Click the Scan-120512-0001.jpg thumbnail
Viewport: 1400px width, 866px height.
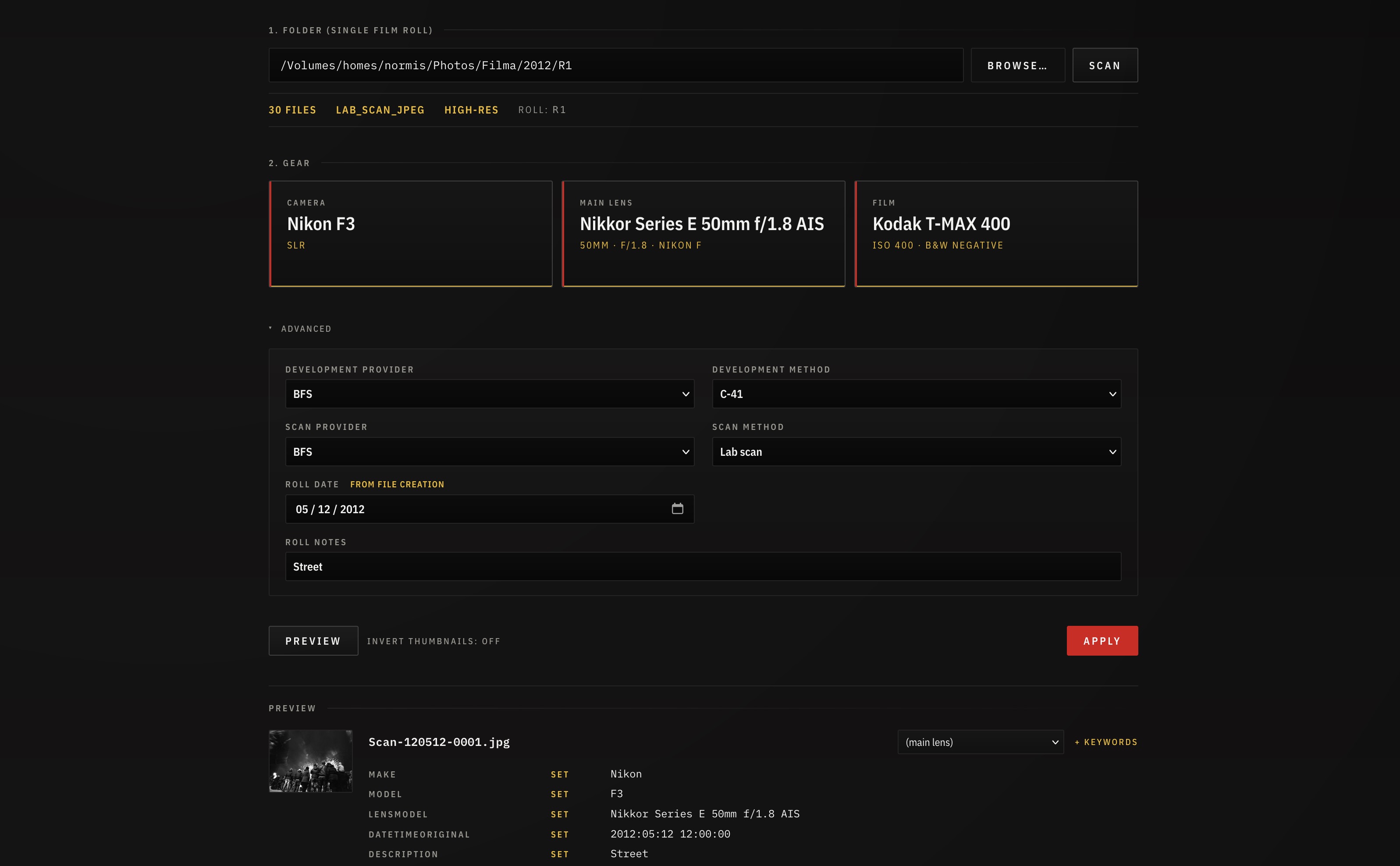click(310, 761)
